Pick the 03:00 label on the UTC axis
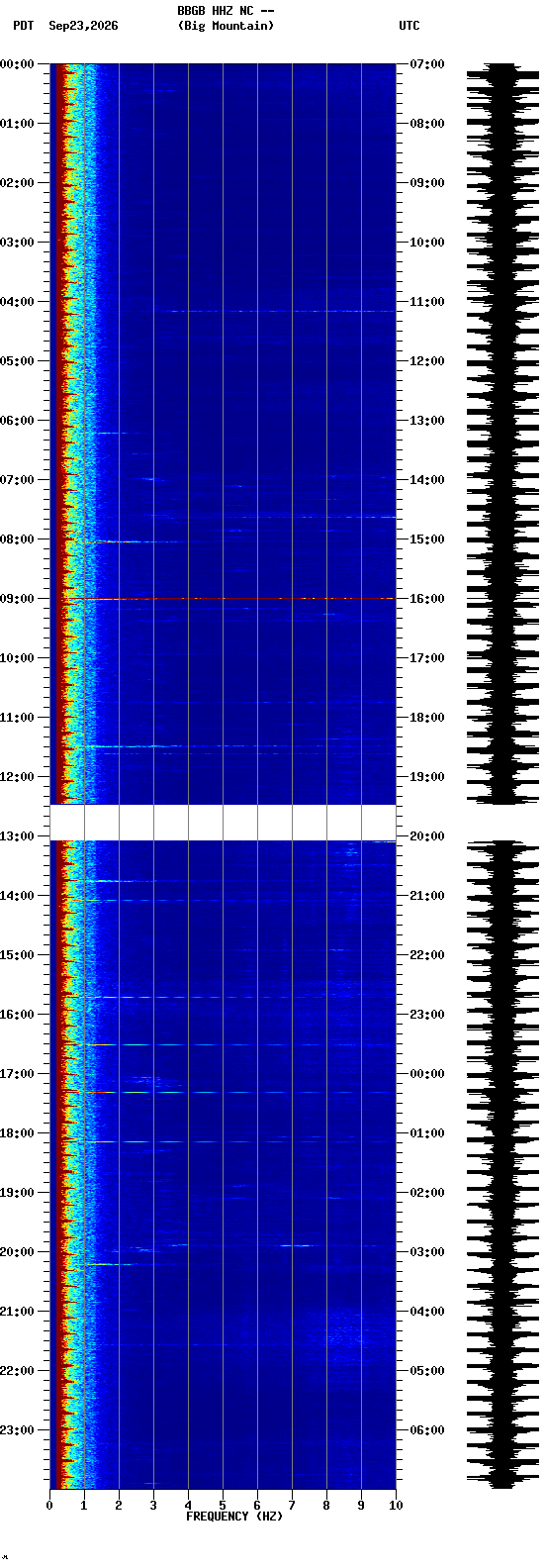 pos(427,1252)
